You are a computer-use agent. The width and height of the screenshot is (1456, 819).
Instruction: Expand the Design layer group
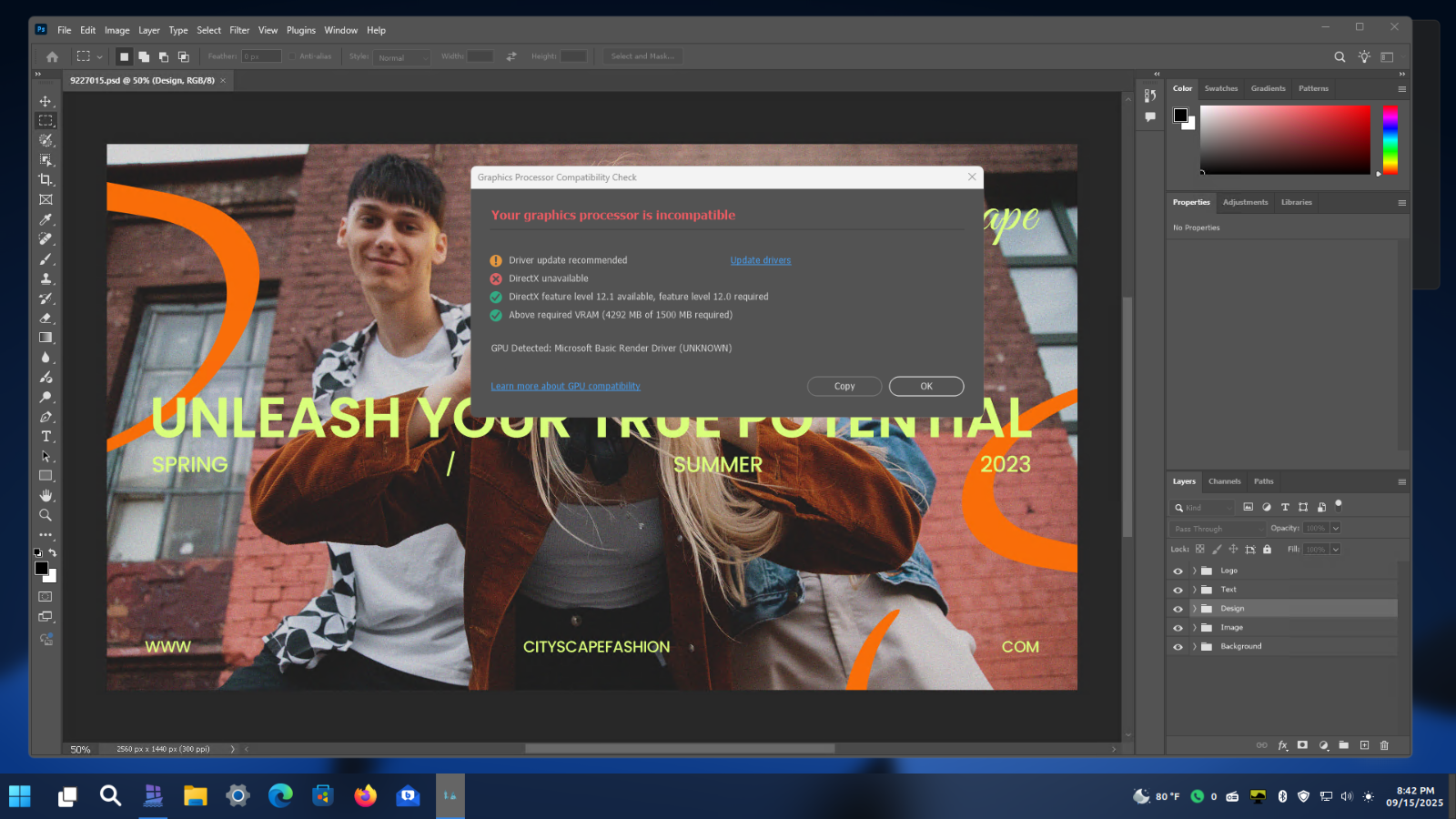click(1194, 609)
